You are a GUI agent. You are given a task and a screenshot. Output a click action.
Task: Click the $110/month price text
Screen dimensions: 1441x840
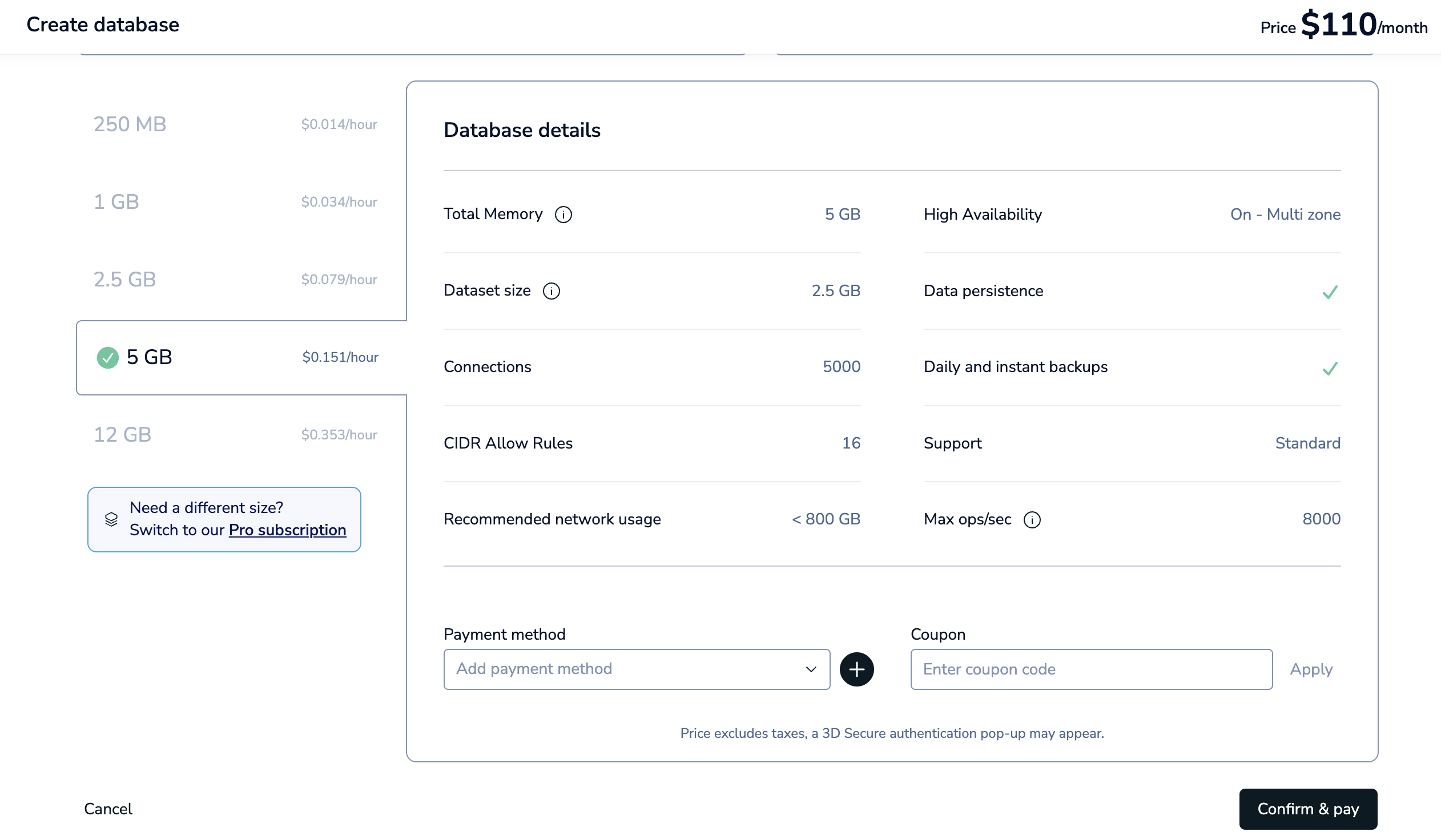pos(1364,25)
